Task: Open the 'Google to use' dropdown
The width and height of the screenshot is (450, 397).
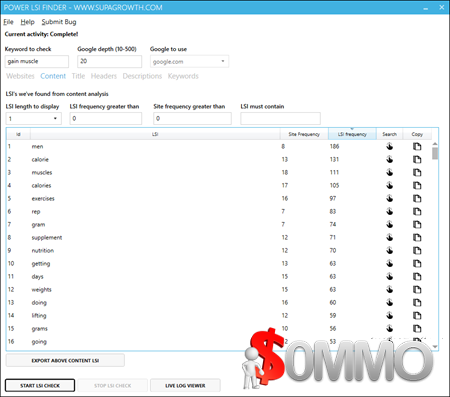Action: [x=189, y=61]
